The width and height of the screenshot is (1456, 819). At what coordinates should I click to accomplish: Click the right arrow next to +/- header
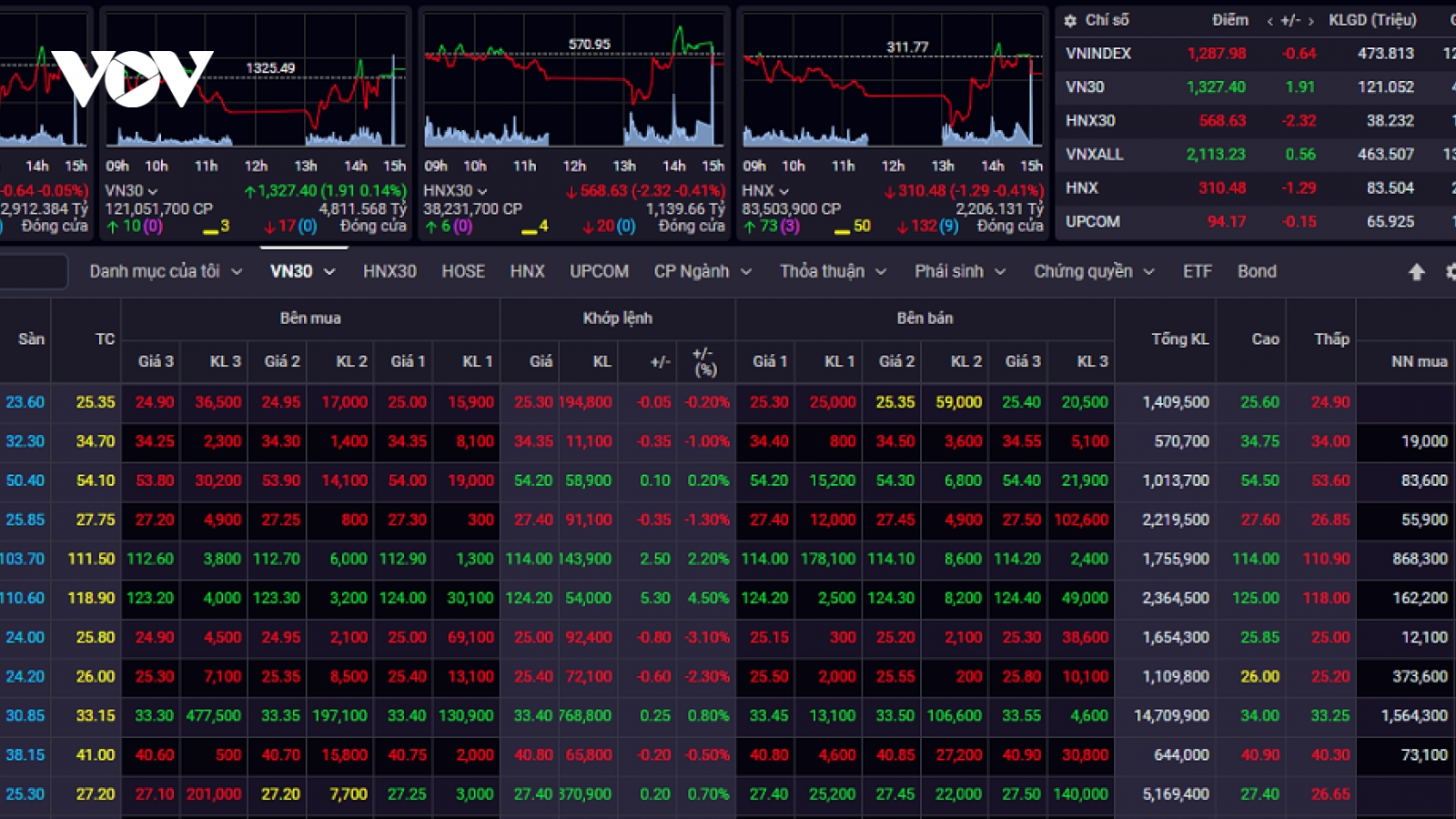[1311, 21]
